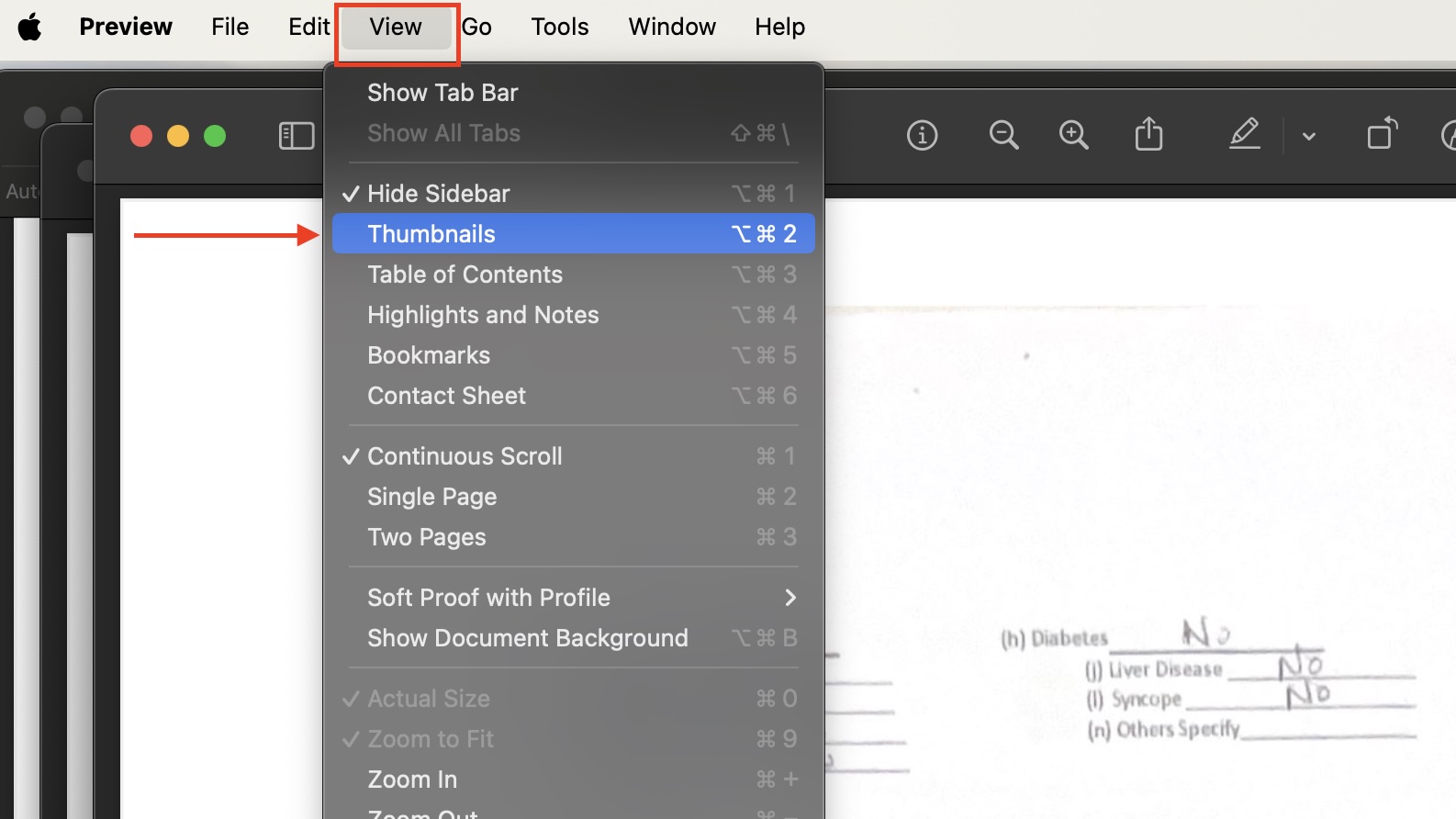1456x819 pixels.
Task: Open the File menu
Action: [230, 27]
